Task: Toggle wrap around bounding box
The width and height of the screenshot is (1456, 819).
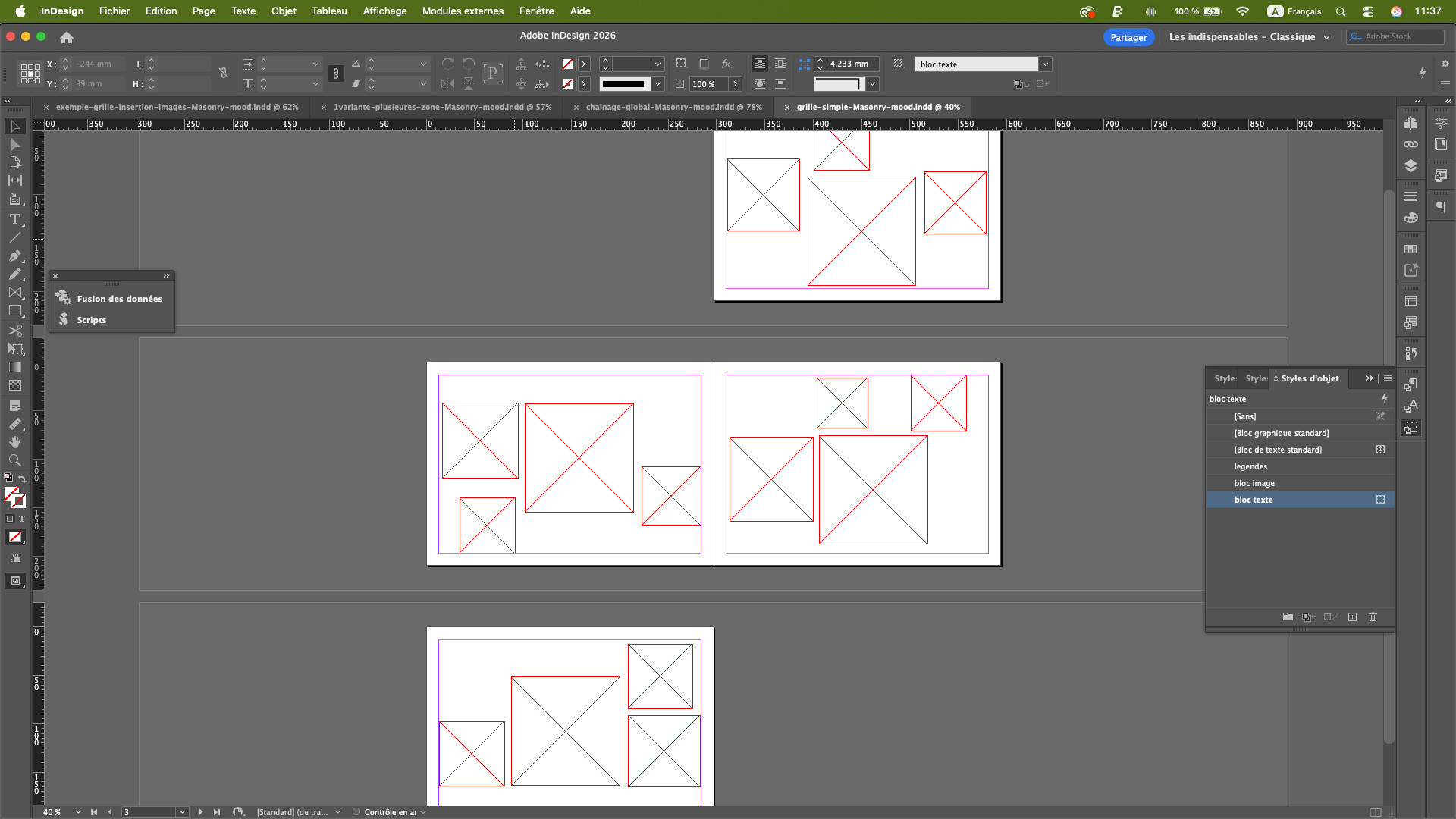Action: pyautogui.click(x=780, y=64)
